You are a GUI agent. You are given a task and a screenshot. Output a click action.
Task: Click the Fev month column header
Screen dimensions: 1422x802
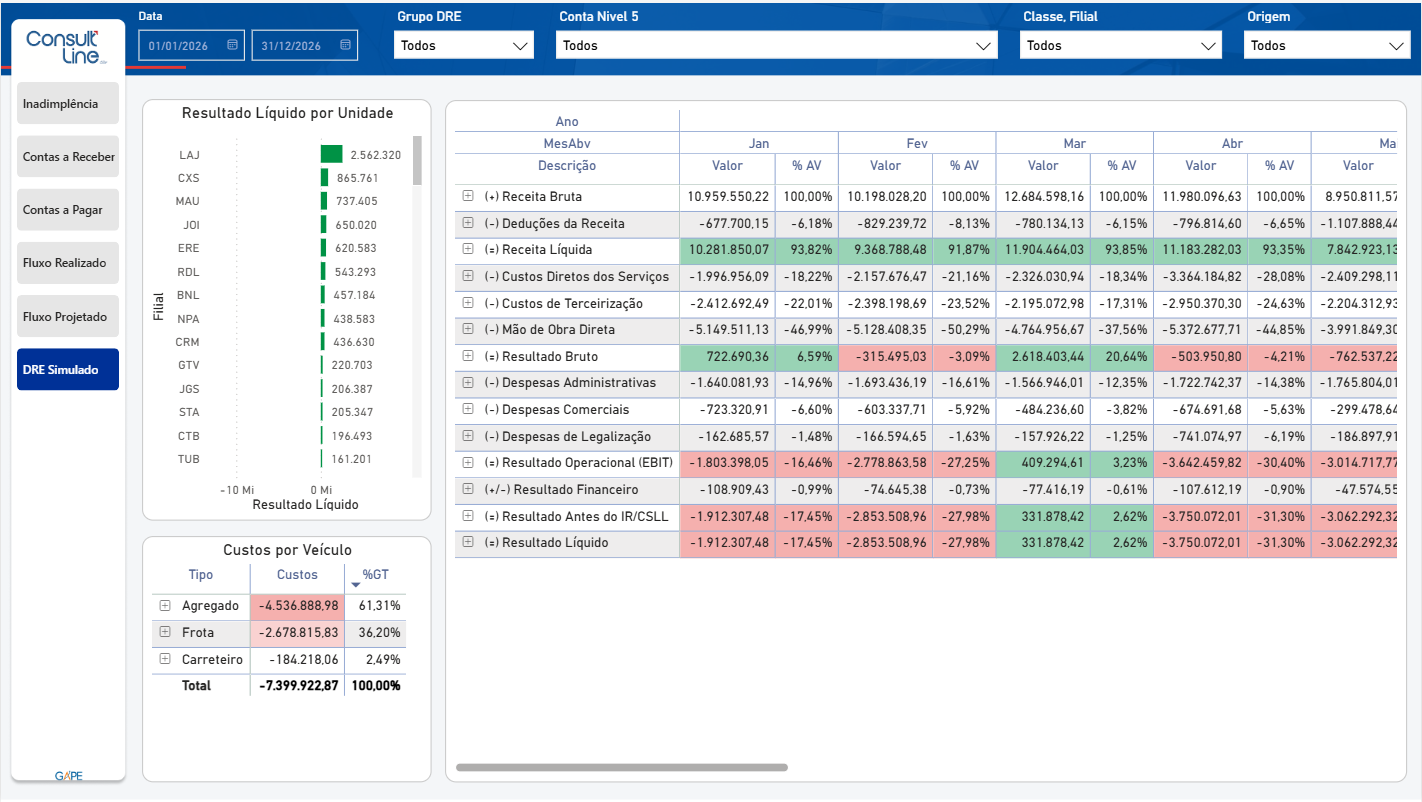[917, 144]
